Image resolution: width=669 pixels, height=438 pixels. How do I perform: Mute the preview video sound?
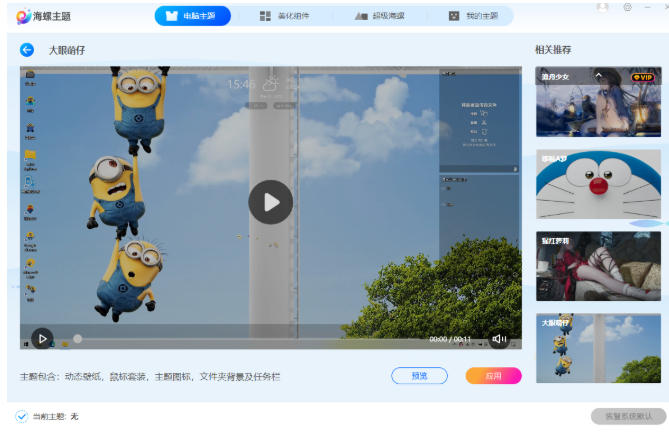[x=499, y=339]
